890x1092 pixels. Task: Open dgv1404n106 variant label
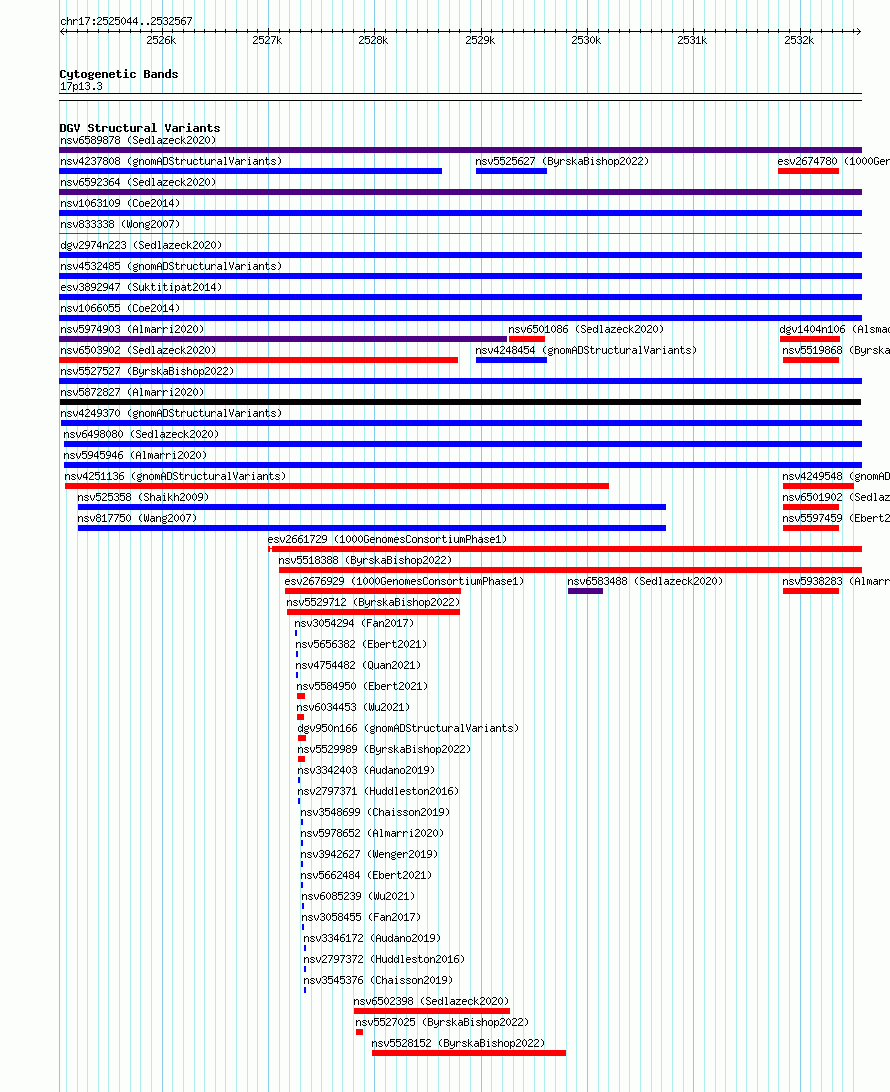coord(834,329)
